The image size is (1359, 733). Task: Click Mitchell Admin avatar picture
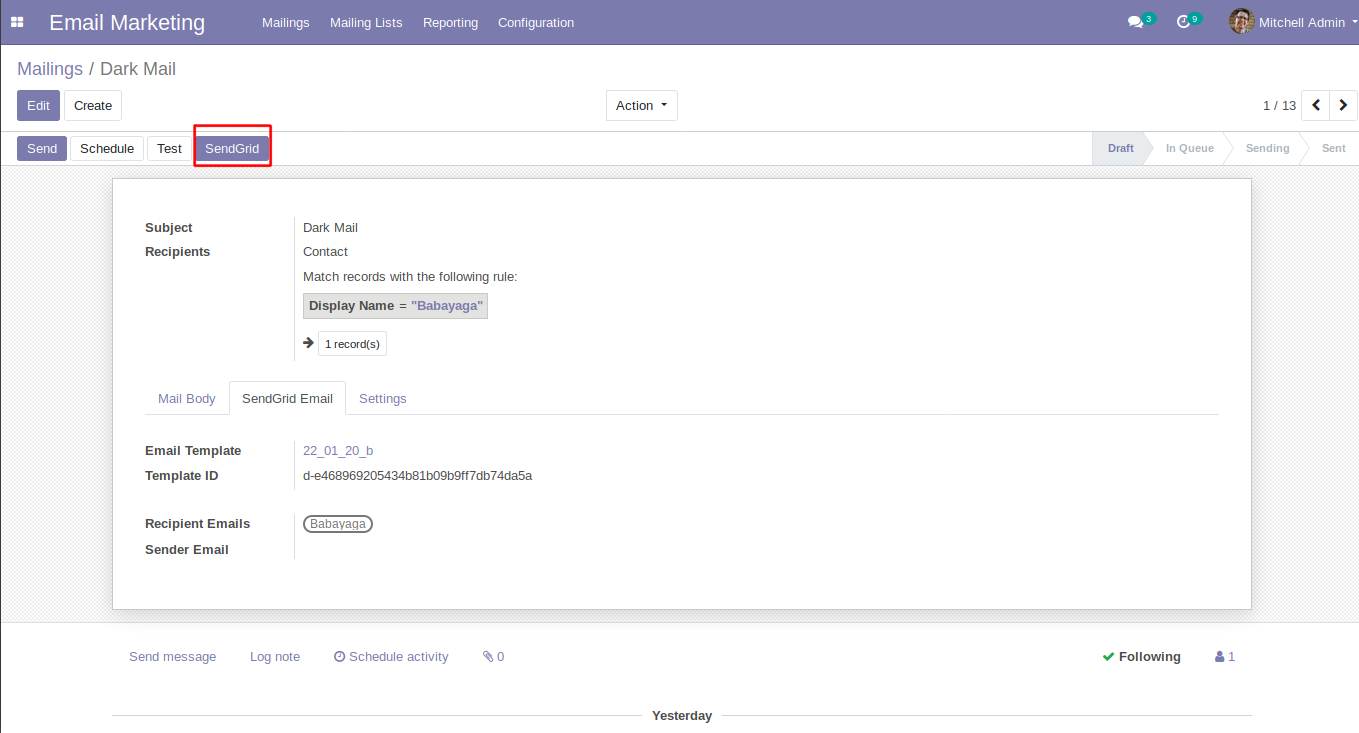[x=1241, y=21]
